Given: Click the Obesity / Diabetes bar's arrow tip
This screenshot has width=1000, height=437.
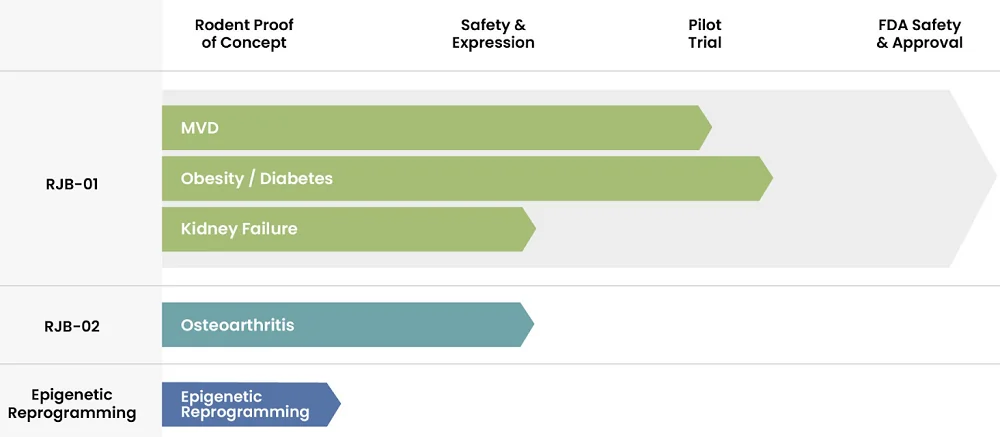Looking at the screenshot, I should coord(767,178).
